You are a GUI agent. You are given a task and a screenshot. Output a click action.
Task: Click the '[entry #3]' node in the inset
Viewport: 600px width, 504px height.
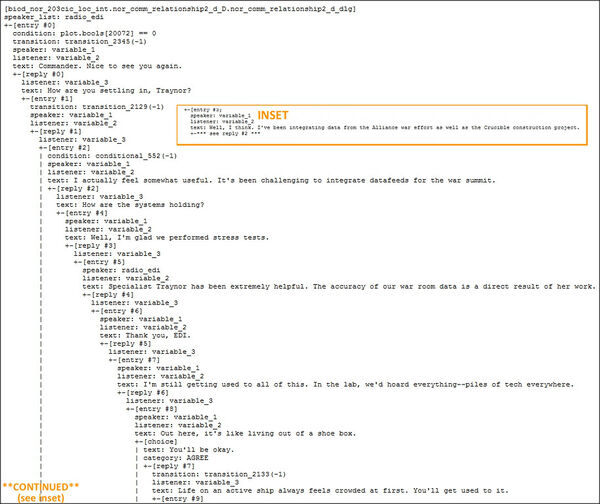[x=203, y=110]
